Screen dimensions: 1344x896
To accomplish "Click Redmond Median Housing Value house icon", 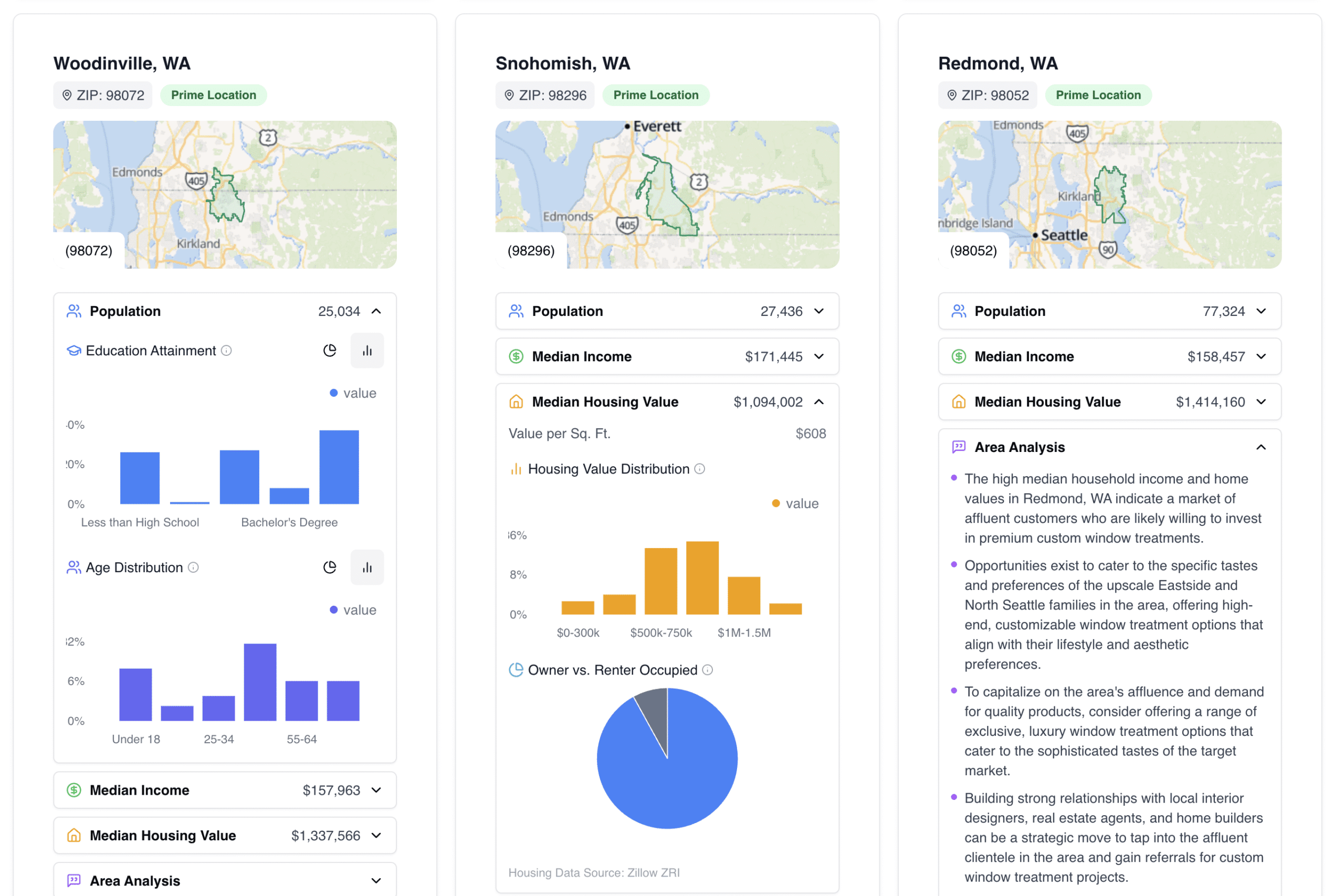I will pyautogui.click(x=959, y=402).
